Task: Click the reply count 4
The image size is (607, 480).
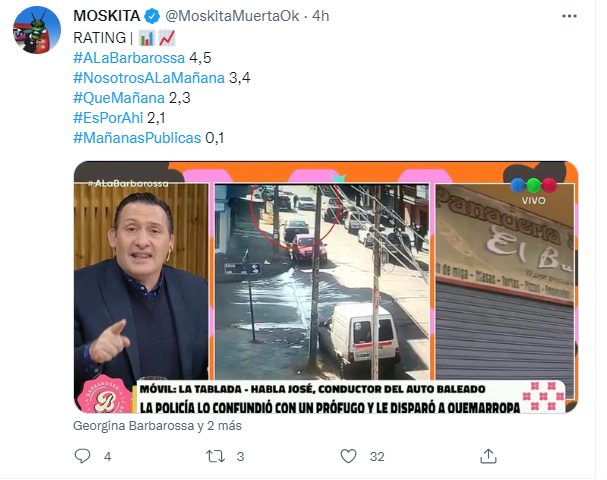Action: (108, 456)
